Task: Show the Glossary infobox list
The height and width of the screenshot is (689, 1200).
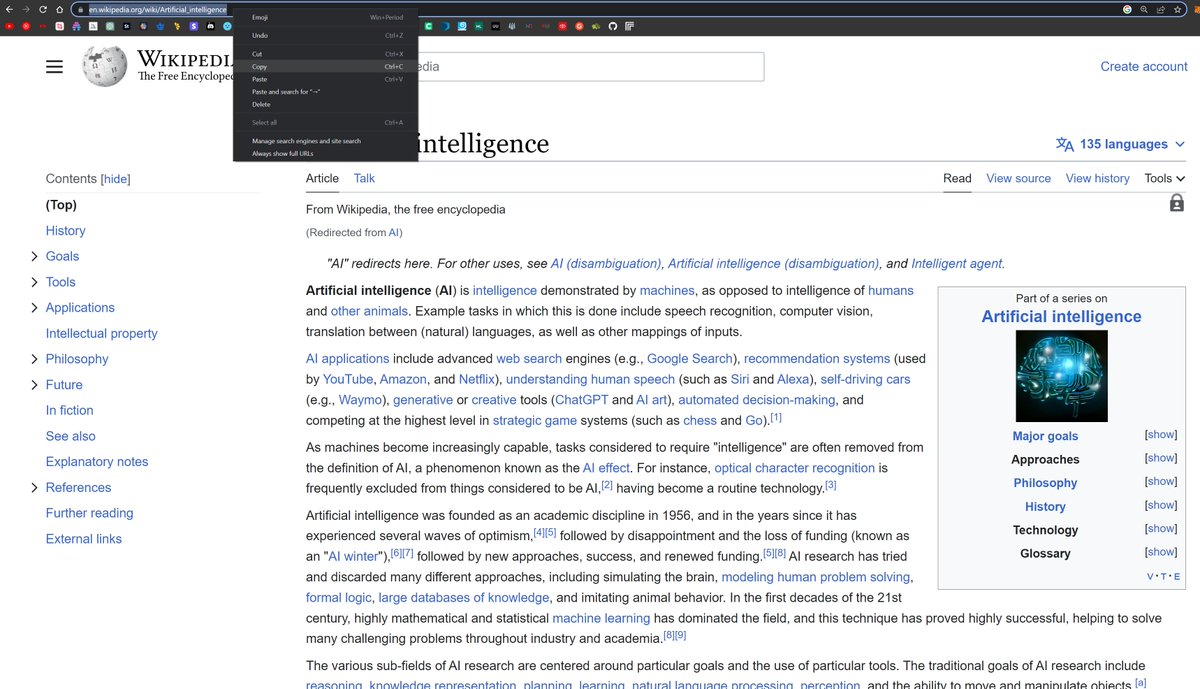Action: pyautogui.click(x=1160, y=552)
